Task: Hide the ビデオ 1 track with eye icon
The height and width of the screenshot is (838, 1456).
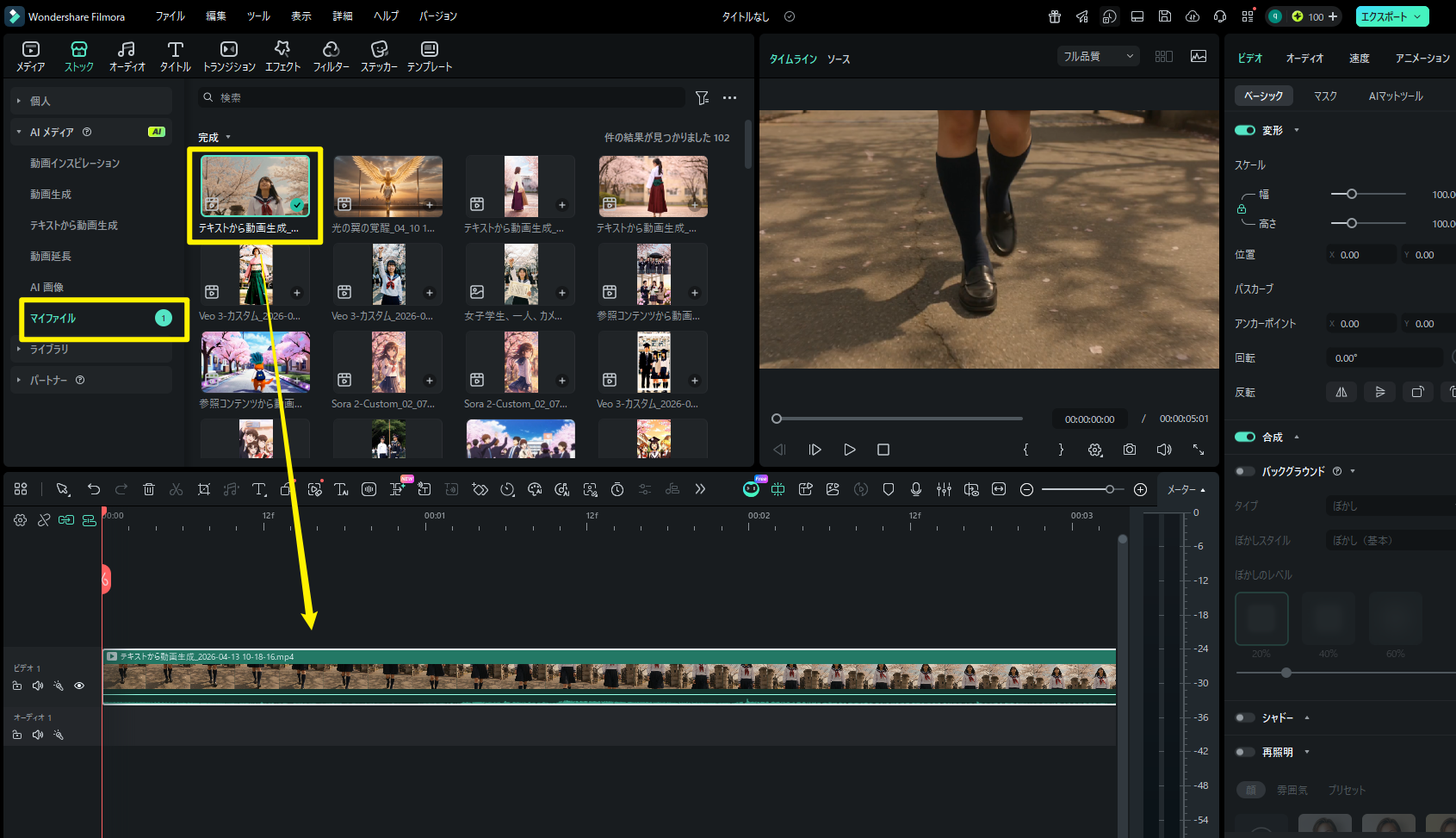Action: point(79,686)
